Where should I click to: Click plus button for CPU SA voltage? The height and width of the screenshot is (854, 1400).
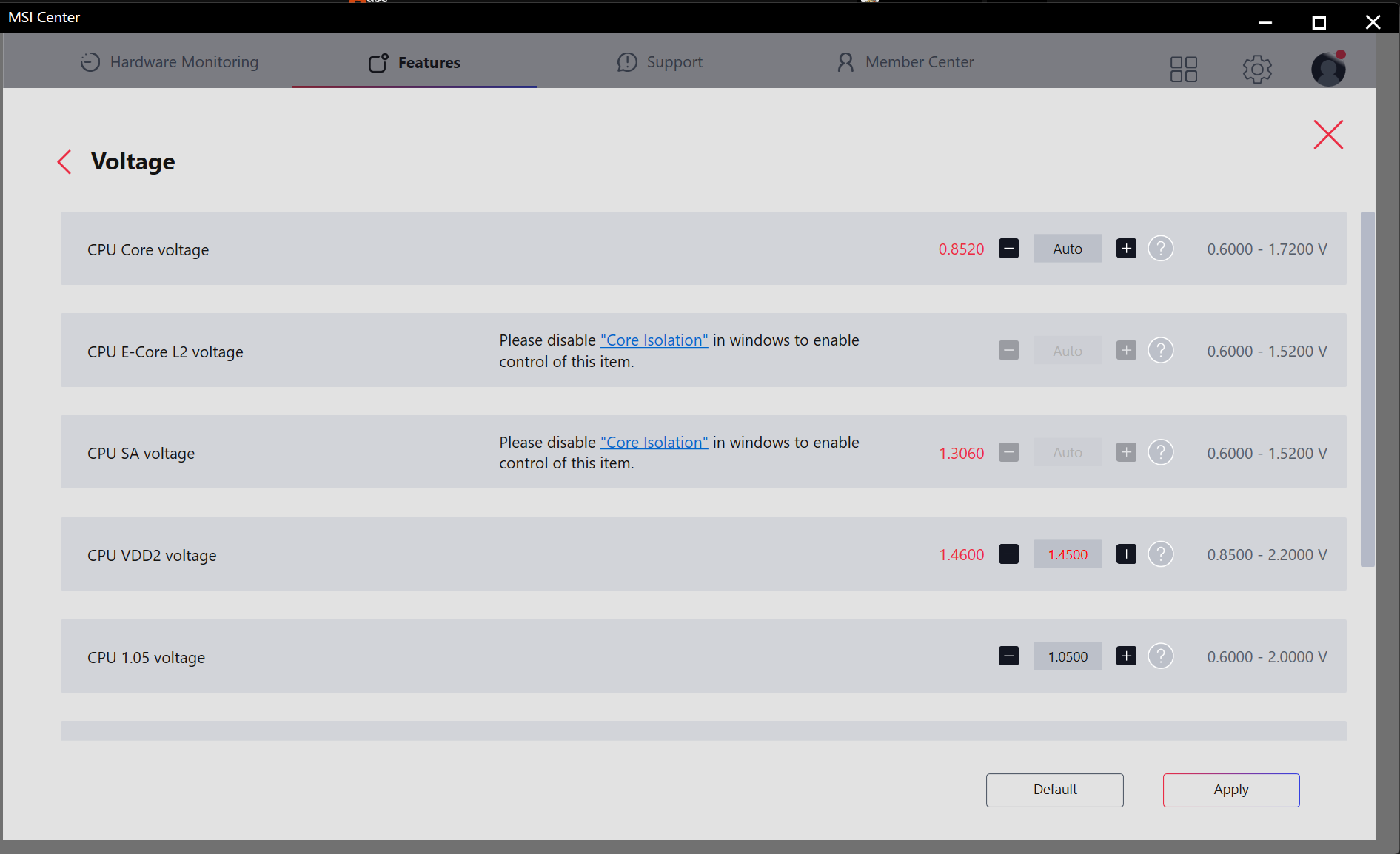tap(1126, 452)
